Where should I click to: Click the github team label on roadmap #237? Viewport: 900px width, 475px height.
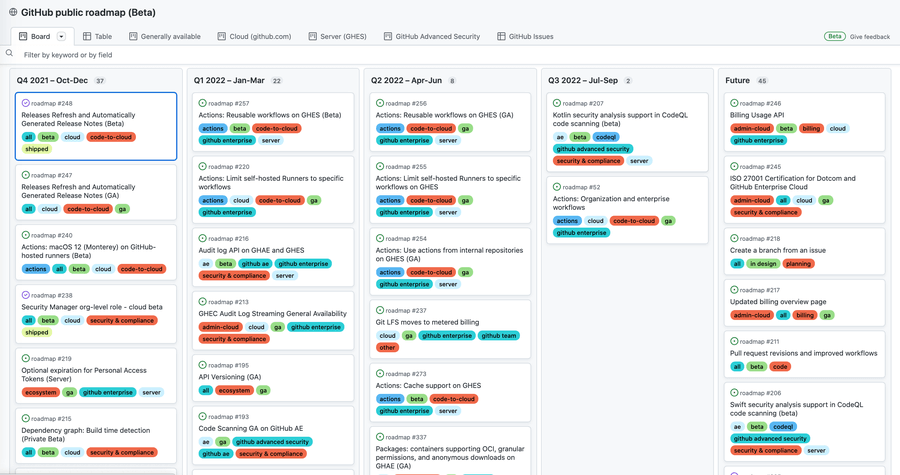click(499, 336)
